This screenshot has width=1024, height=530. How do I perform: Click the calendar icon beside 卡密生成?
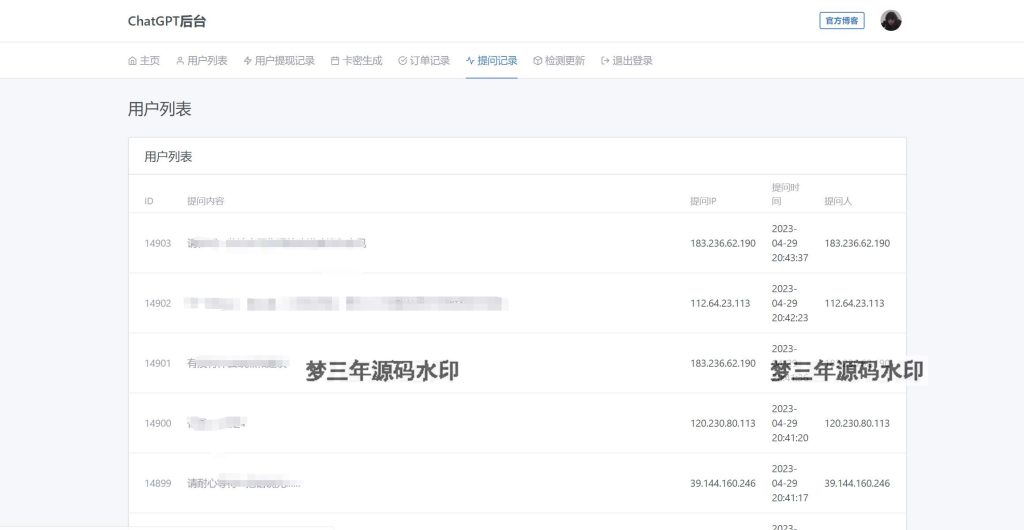(335, 61)
